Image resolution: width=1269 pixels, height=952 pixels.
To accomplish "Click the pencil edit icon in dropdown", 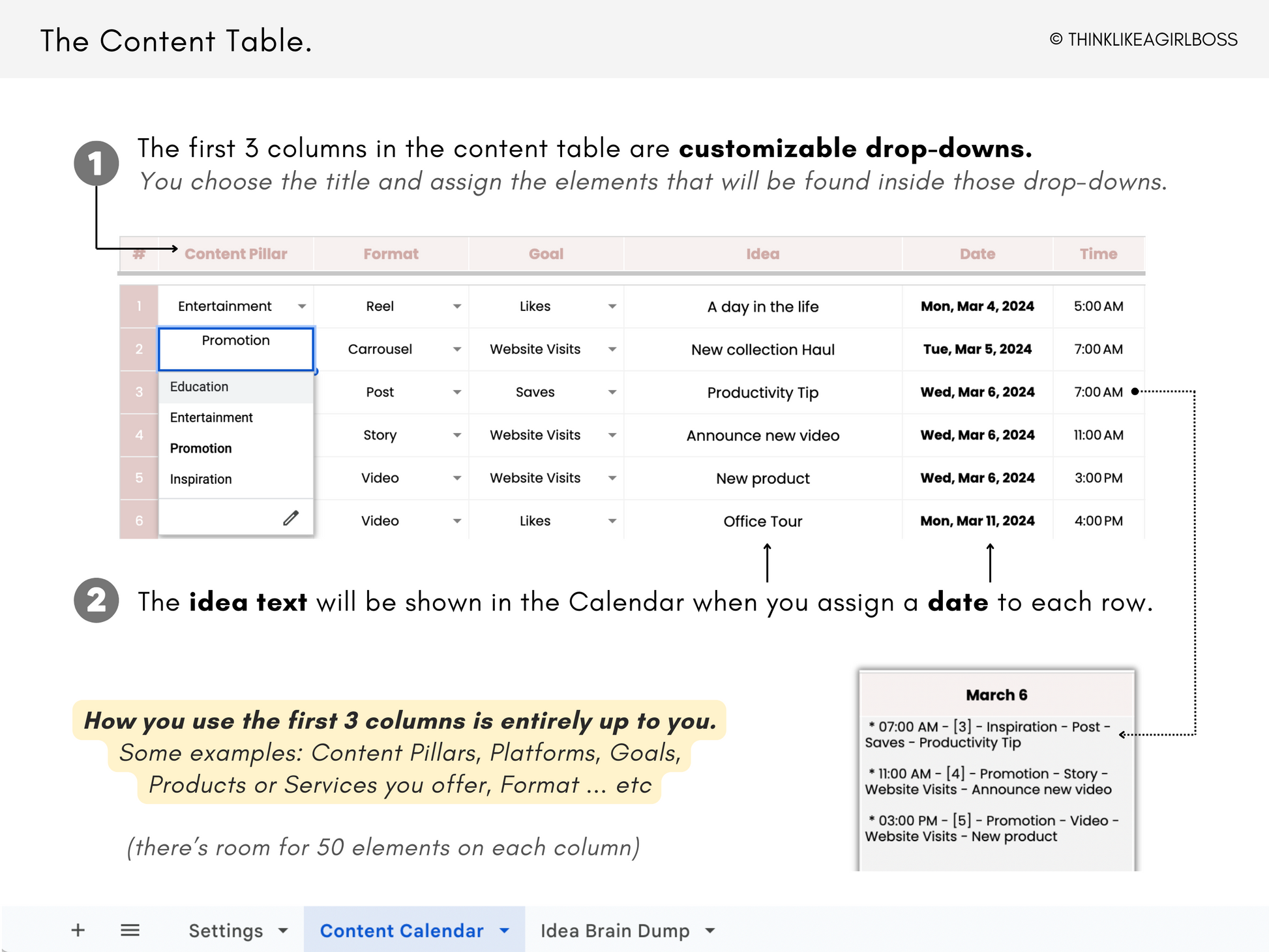I will click(291, 518).
